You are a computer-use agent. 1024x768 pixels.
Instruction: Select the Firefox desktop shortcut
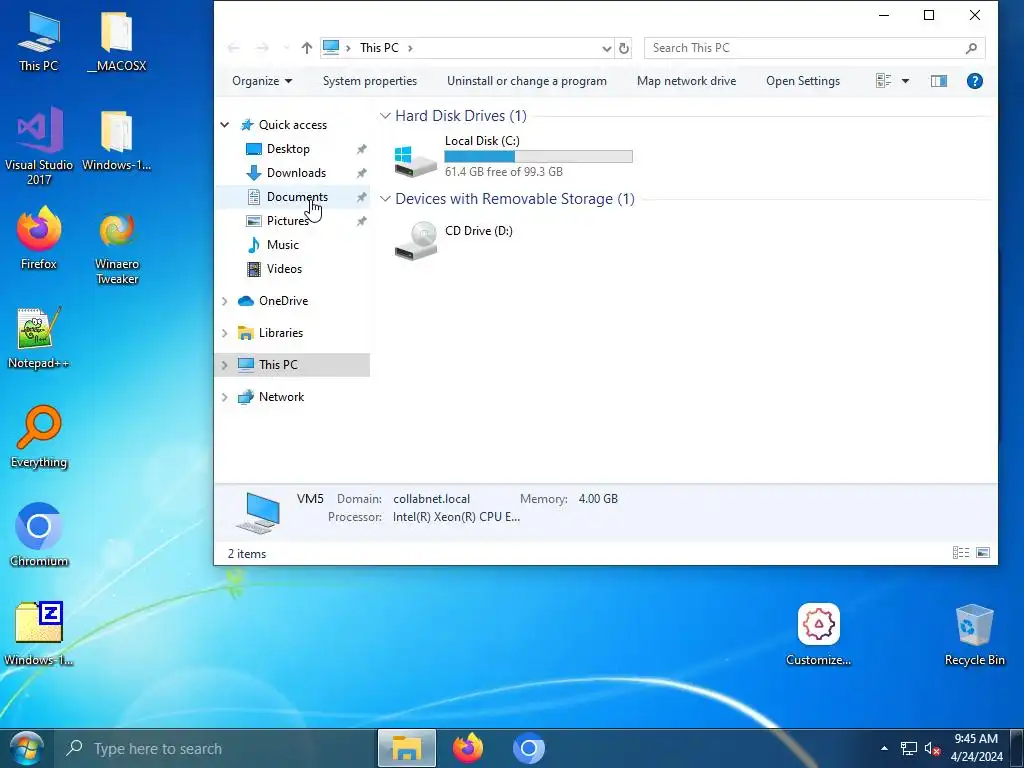[x=39, y=238]
